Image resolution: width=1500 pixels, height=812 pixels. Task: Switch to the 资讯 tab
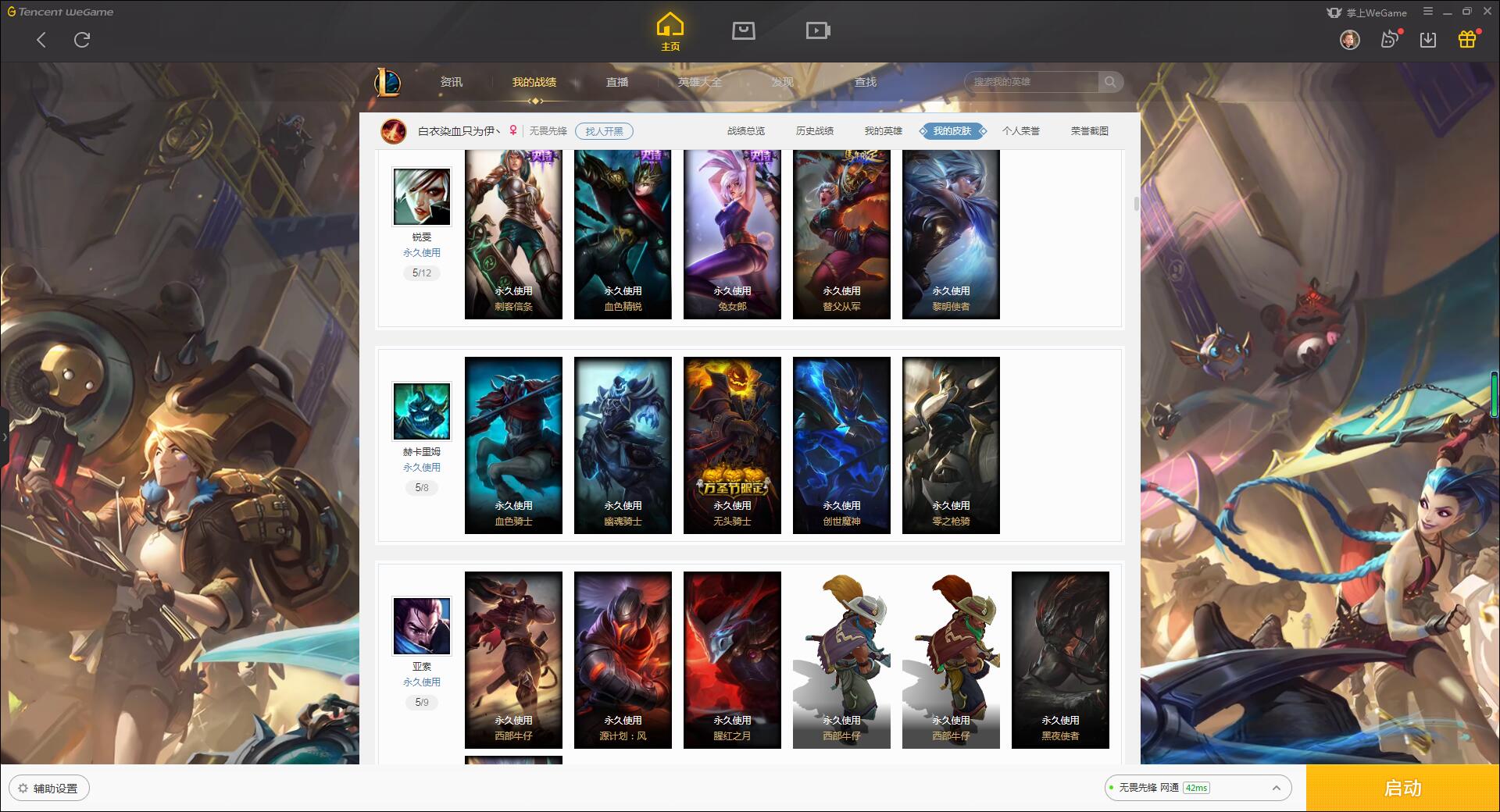pyautogui.click(x=452, y=82)
